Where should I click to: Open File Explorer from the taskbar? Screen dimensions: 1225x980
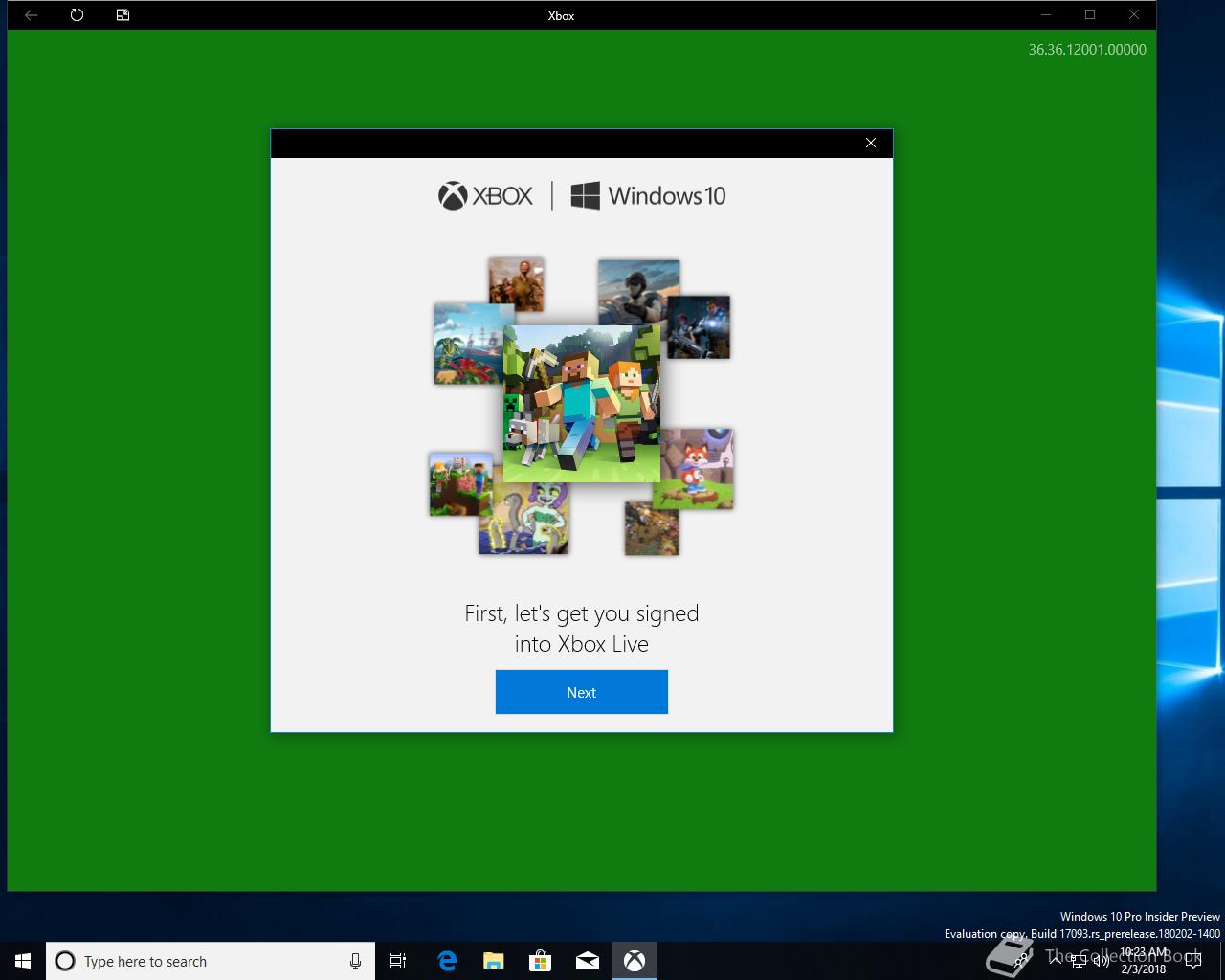tap(494, 961)
